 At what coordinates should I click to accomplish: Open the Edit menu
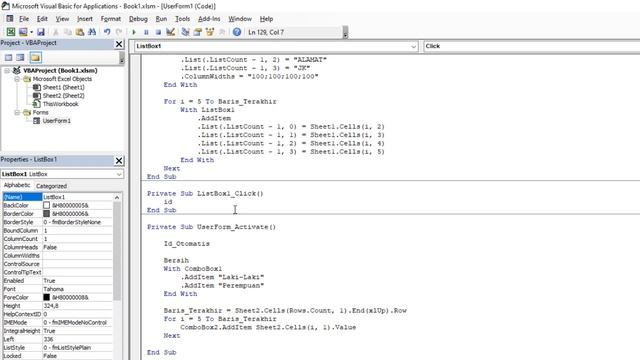(42, 19)
